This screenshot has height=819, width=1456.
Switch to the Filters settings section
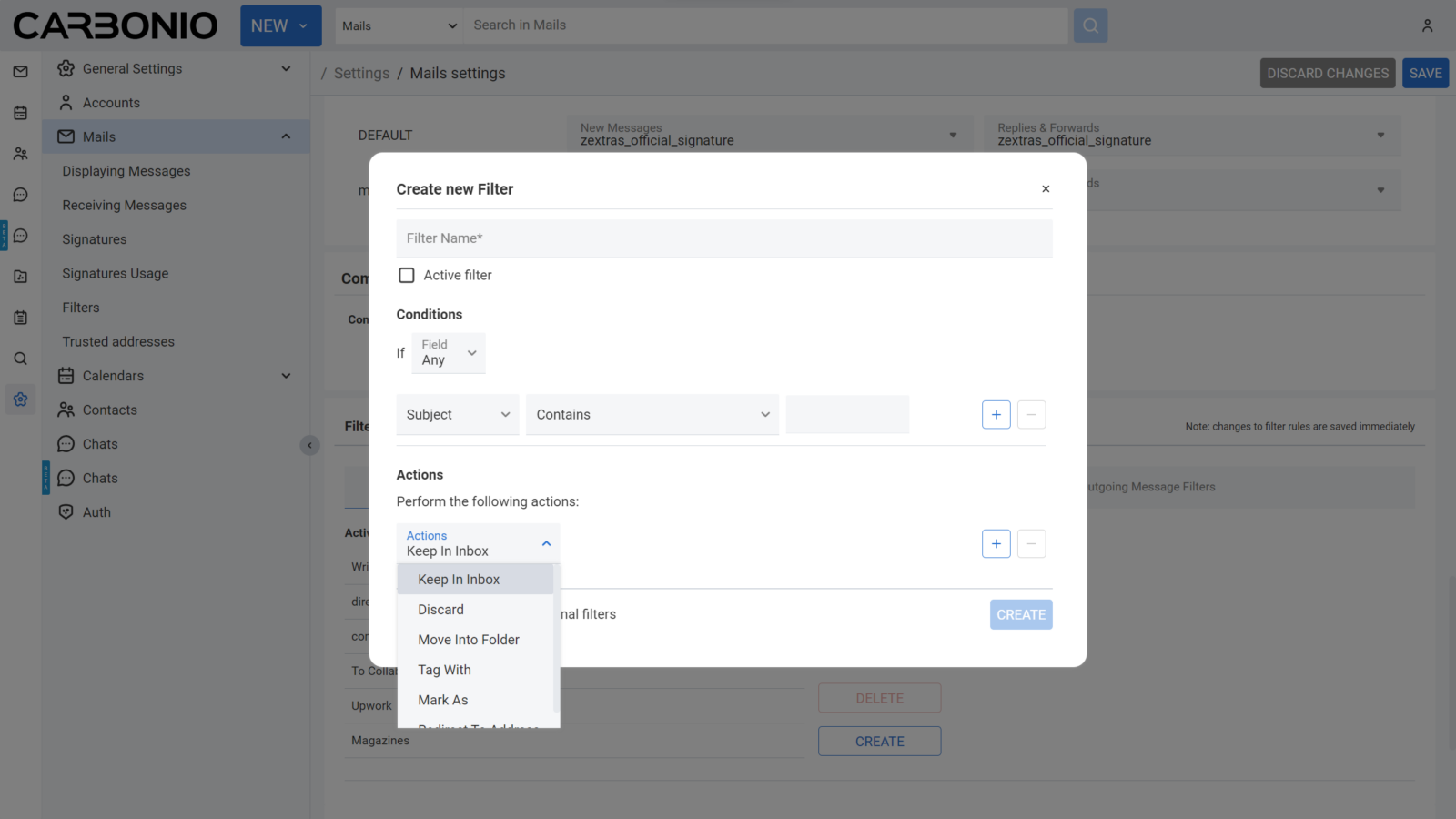[x=80, y=307]
